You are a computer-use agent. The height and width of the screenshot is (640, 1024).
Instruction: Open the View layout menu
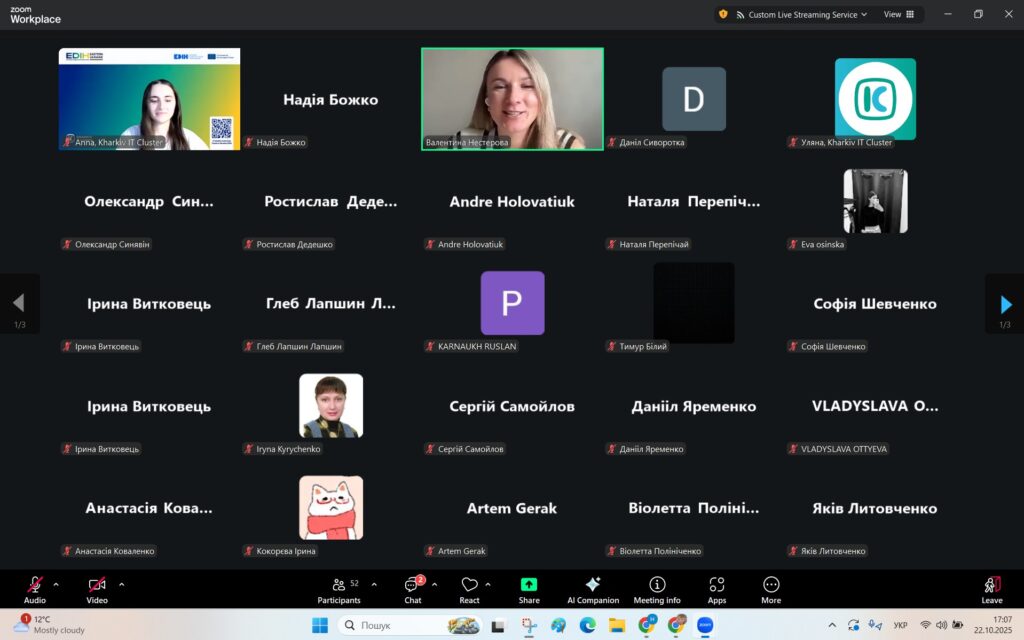[x=897, y=15]
